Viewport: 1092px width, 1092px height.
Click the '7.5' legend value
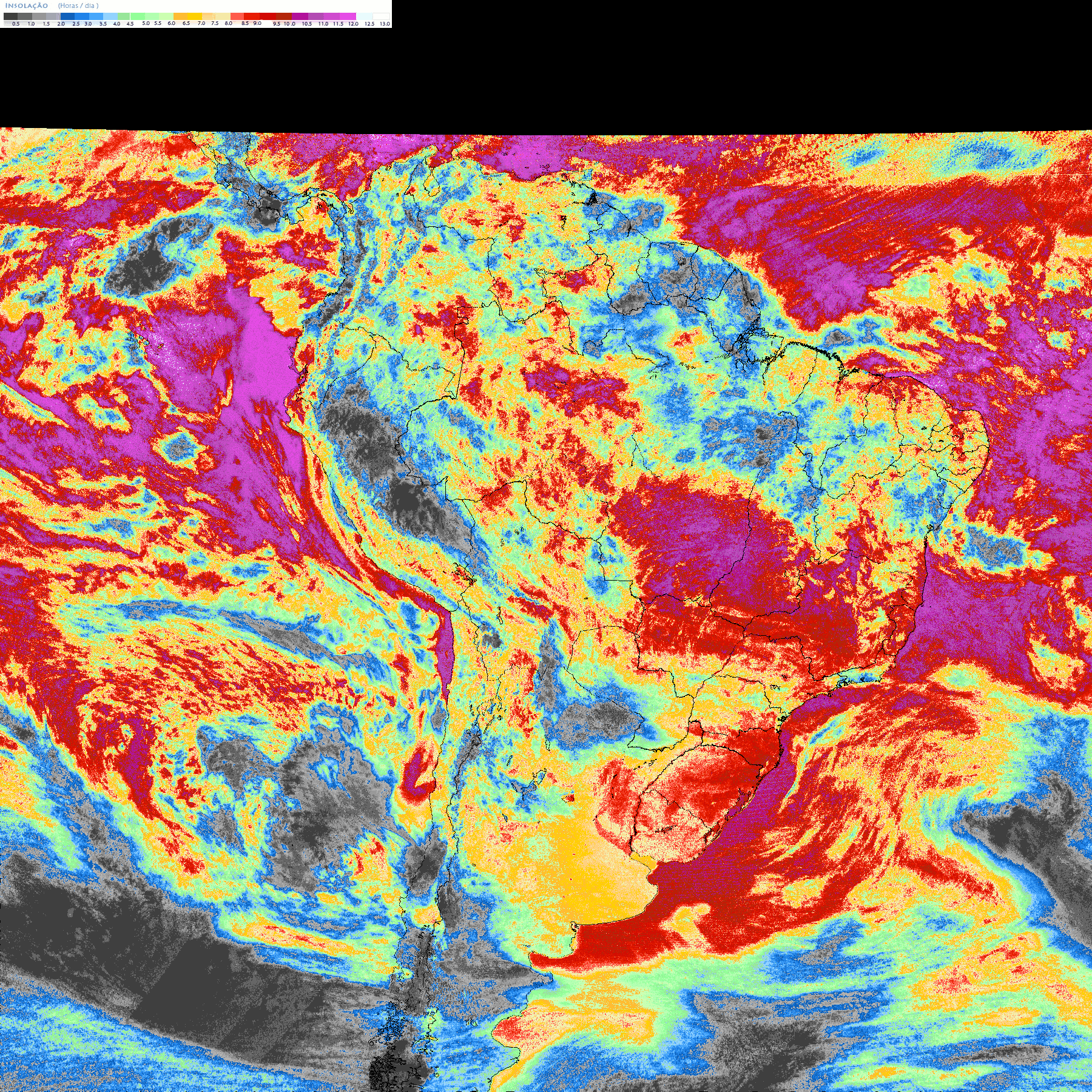click(x=215, y=23)
